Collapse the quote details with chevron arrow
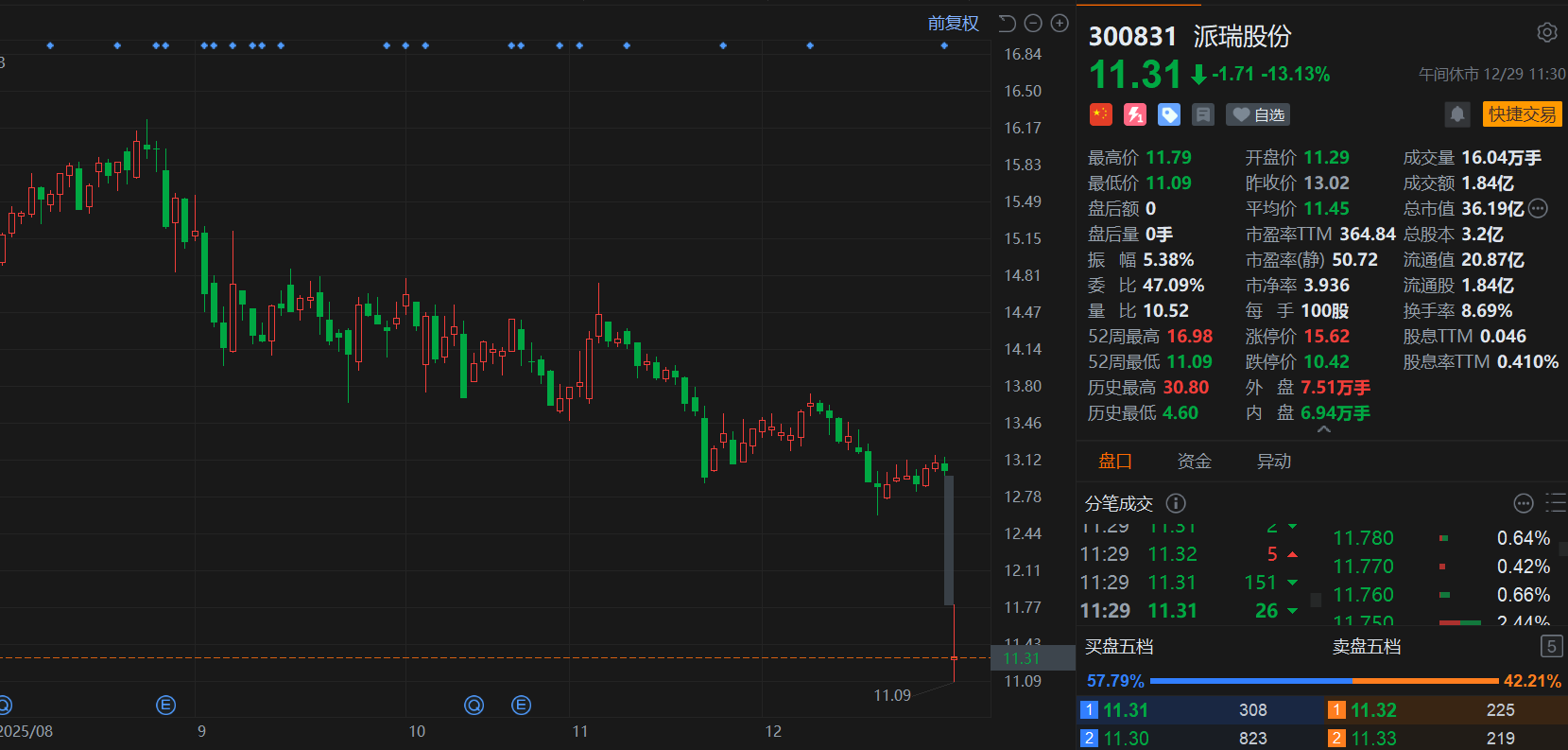 1323,429
